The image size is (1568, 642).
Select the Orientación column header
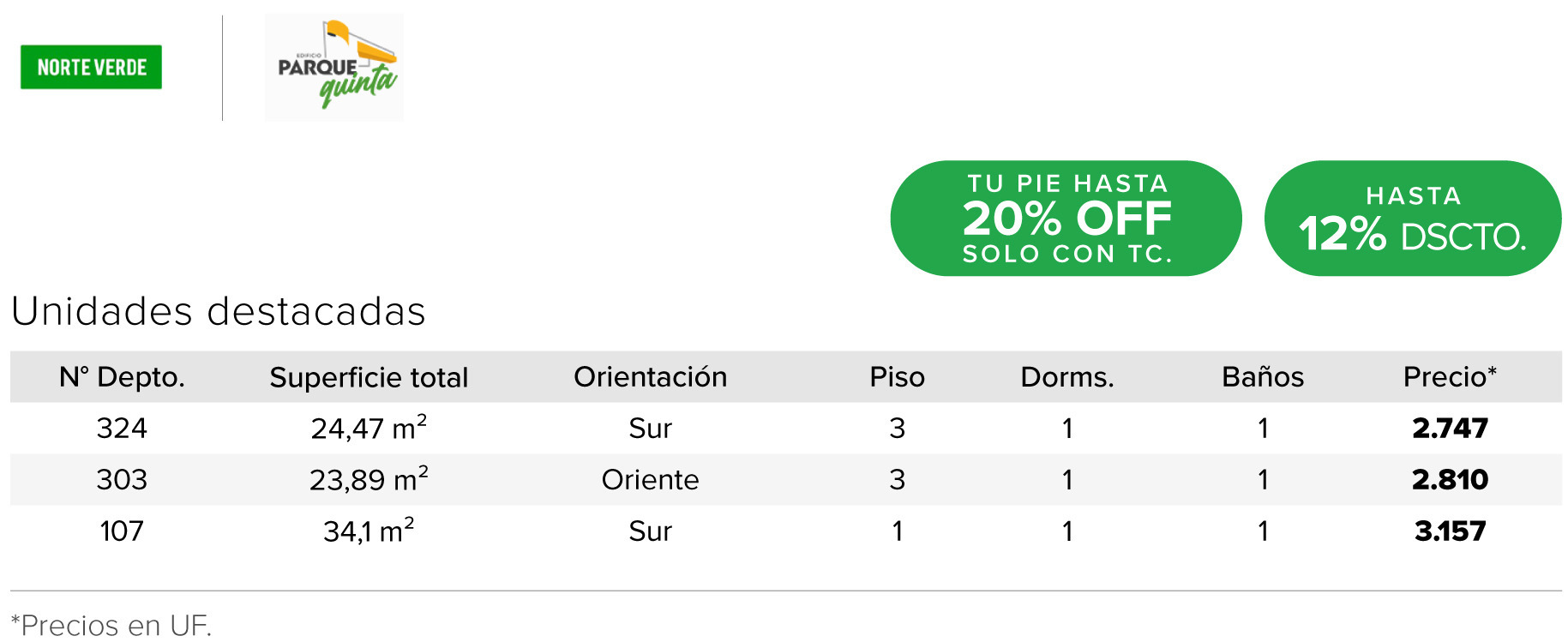(650, 377)
